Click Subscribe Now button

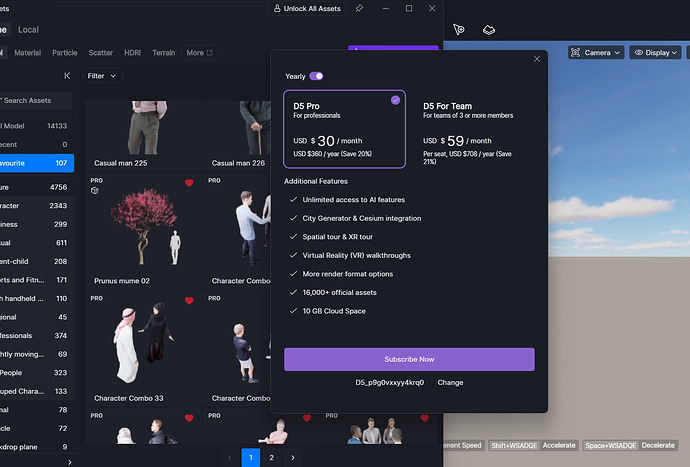pyautogui.click(x=409, y=359)
